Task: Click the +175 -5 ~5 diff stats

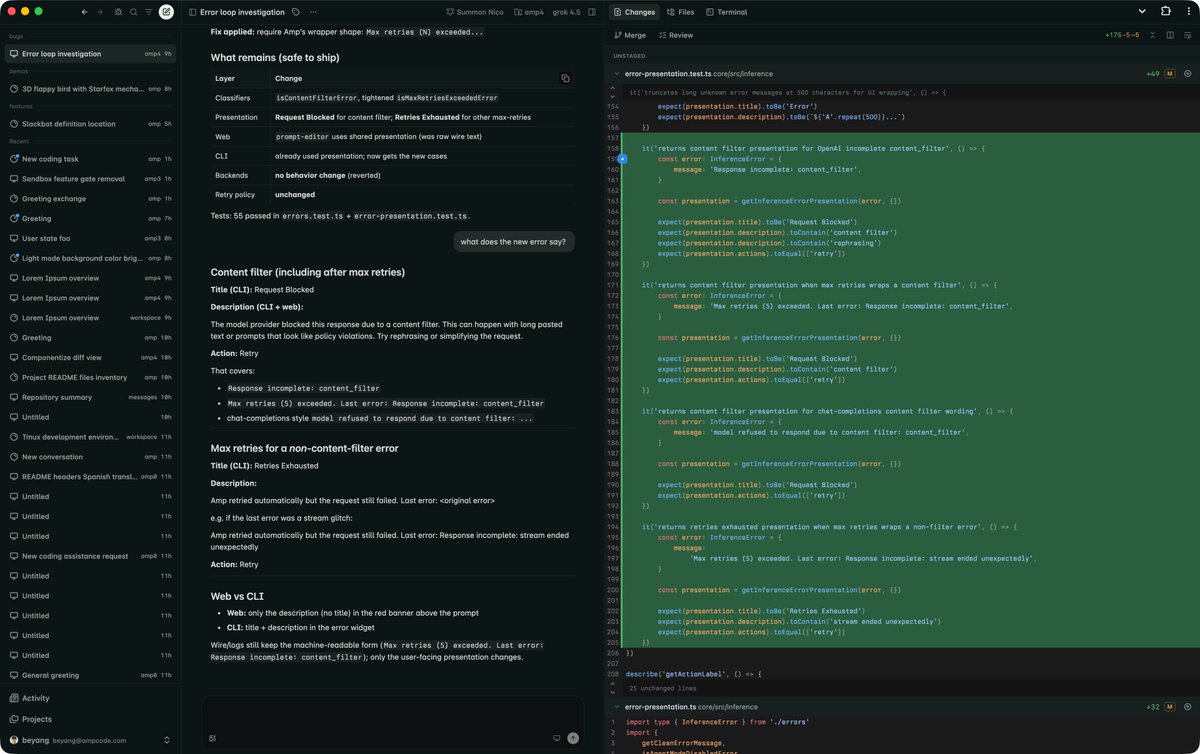Action: coord(1122,35)
